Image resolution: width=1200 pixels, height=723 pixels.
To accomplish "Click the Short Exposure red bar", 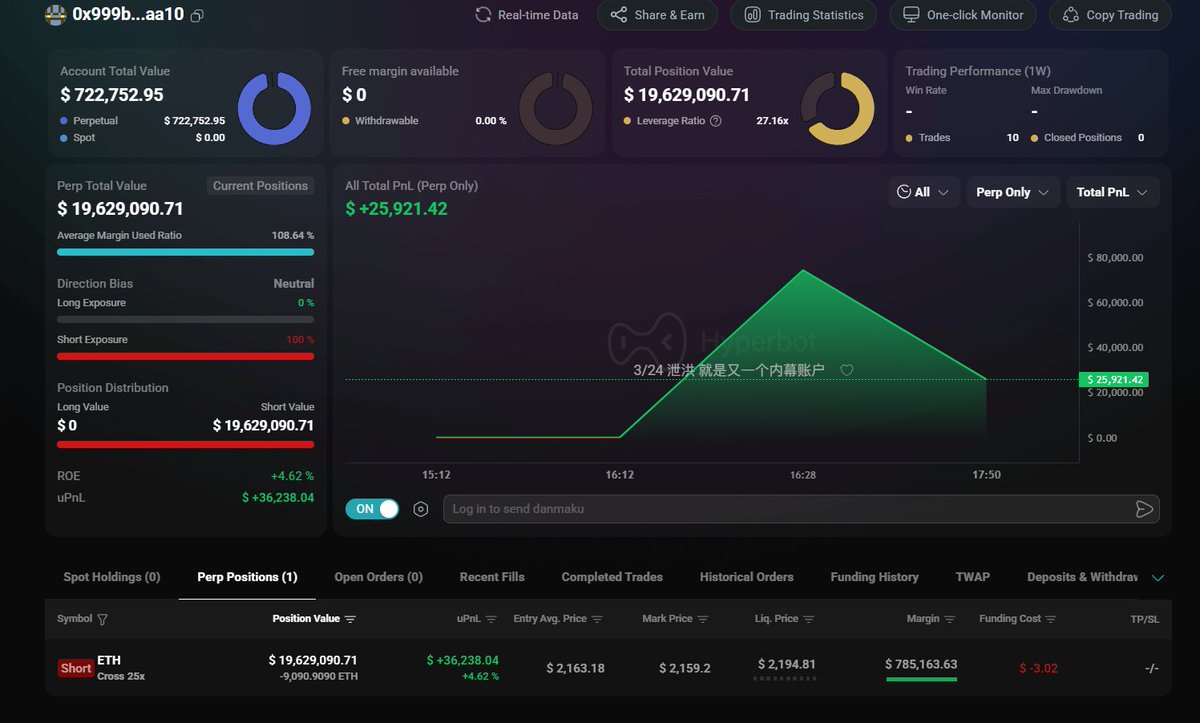I will coord(186,356).
